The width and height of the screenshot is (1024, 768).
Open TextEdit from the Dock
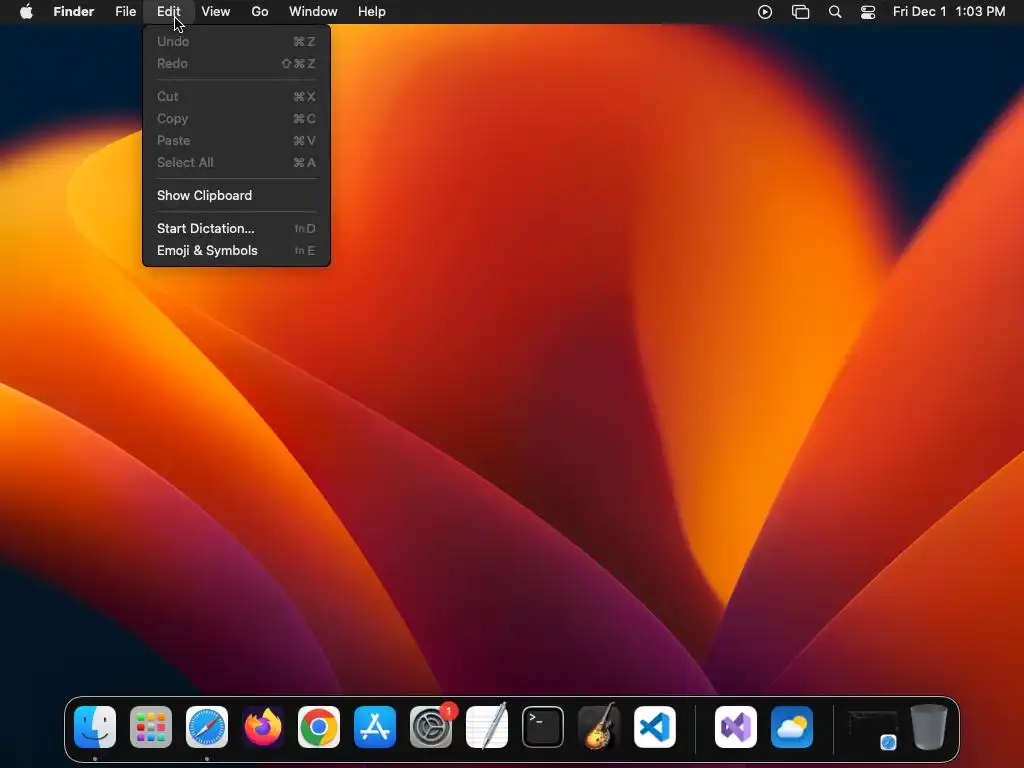pos(487,727)
